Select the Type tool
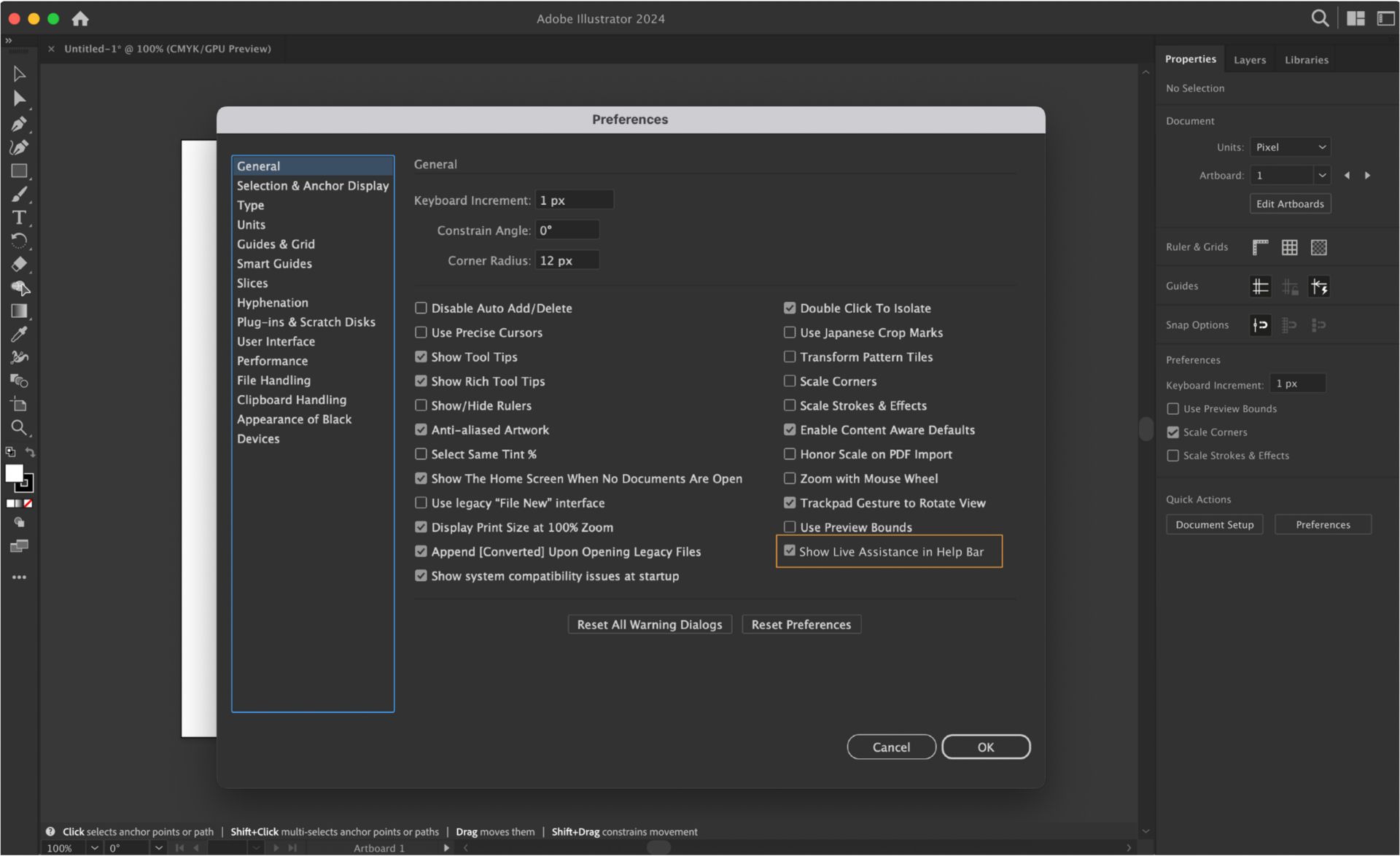Viewport: 1400px width, 856px height. 19,217
